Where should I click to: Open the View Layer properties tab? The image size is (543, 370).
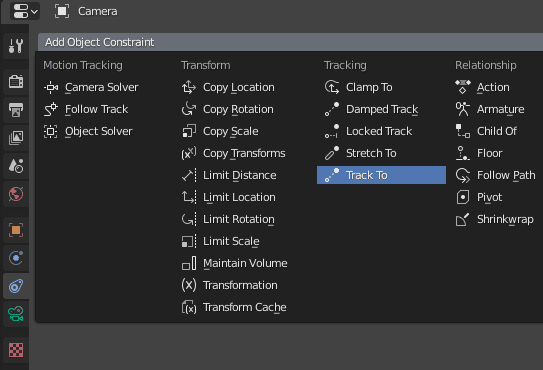(x=16, y=138)
